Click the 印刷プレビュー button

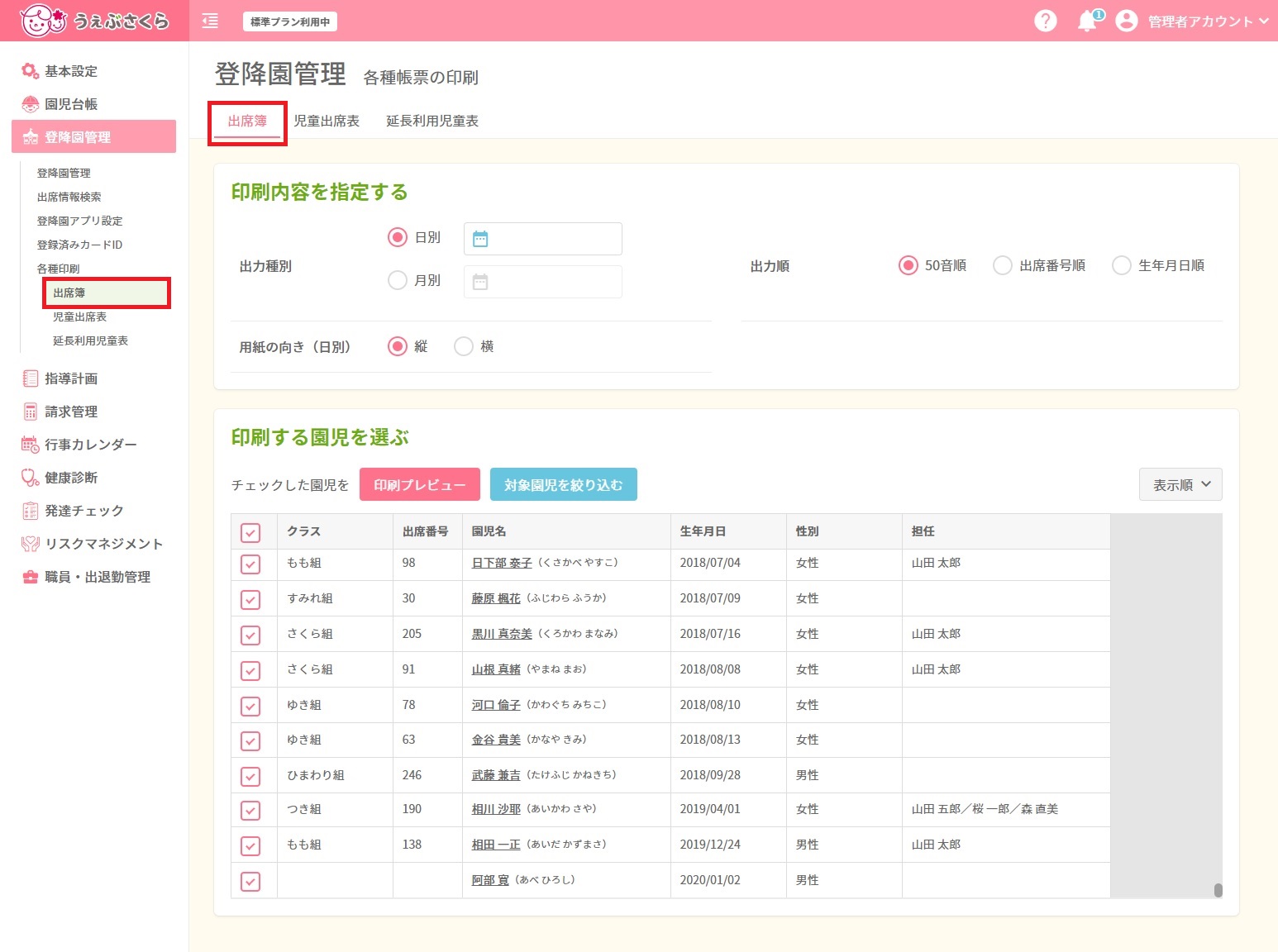click(x=420, y=485)
